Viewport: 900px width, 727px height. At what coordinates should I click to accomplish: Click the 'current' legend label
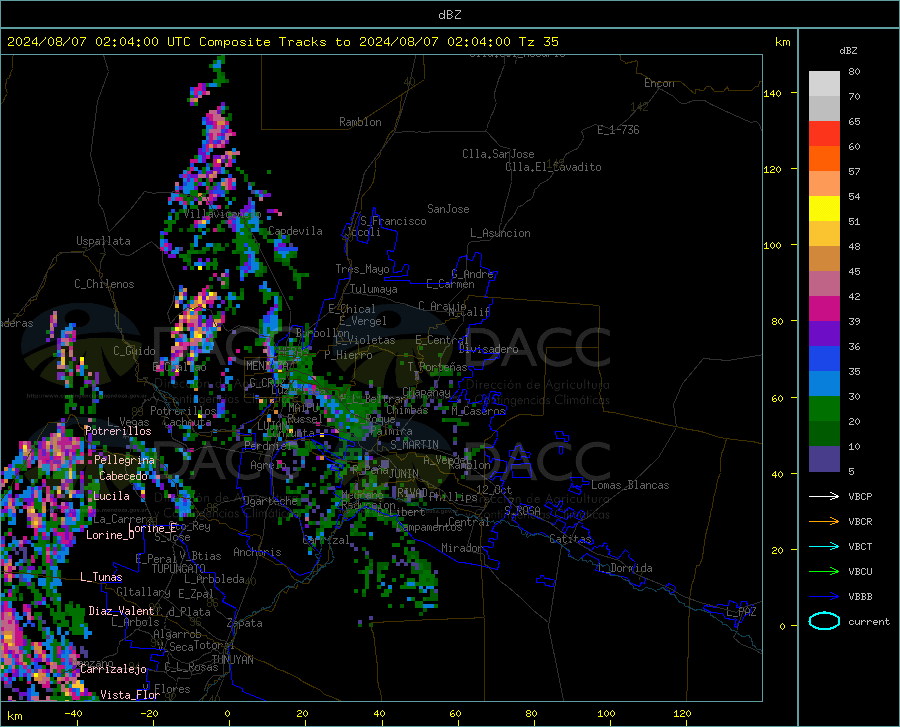point(869,621)
